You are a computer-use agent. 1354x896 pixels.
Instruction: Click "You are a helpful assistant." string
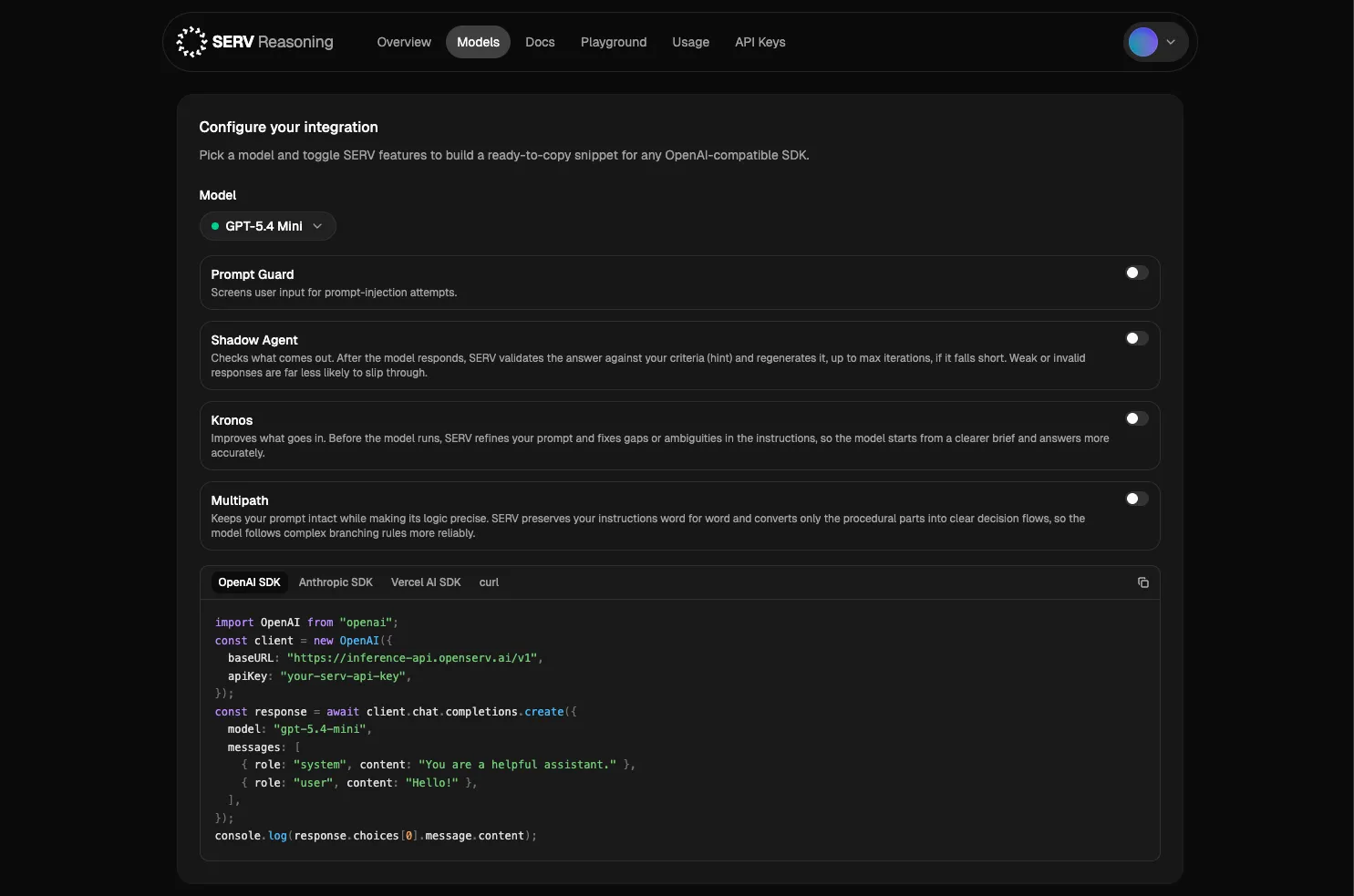click(x=517, y=765)
